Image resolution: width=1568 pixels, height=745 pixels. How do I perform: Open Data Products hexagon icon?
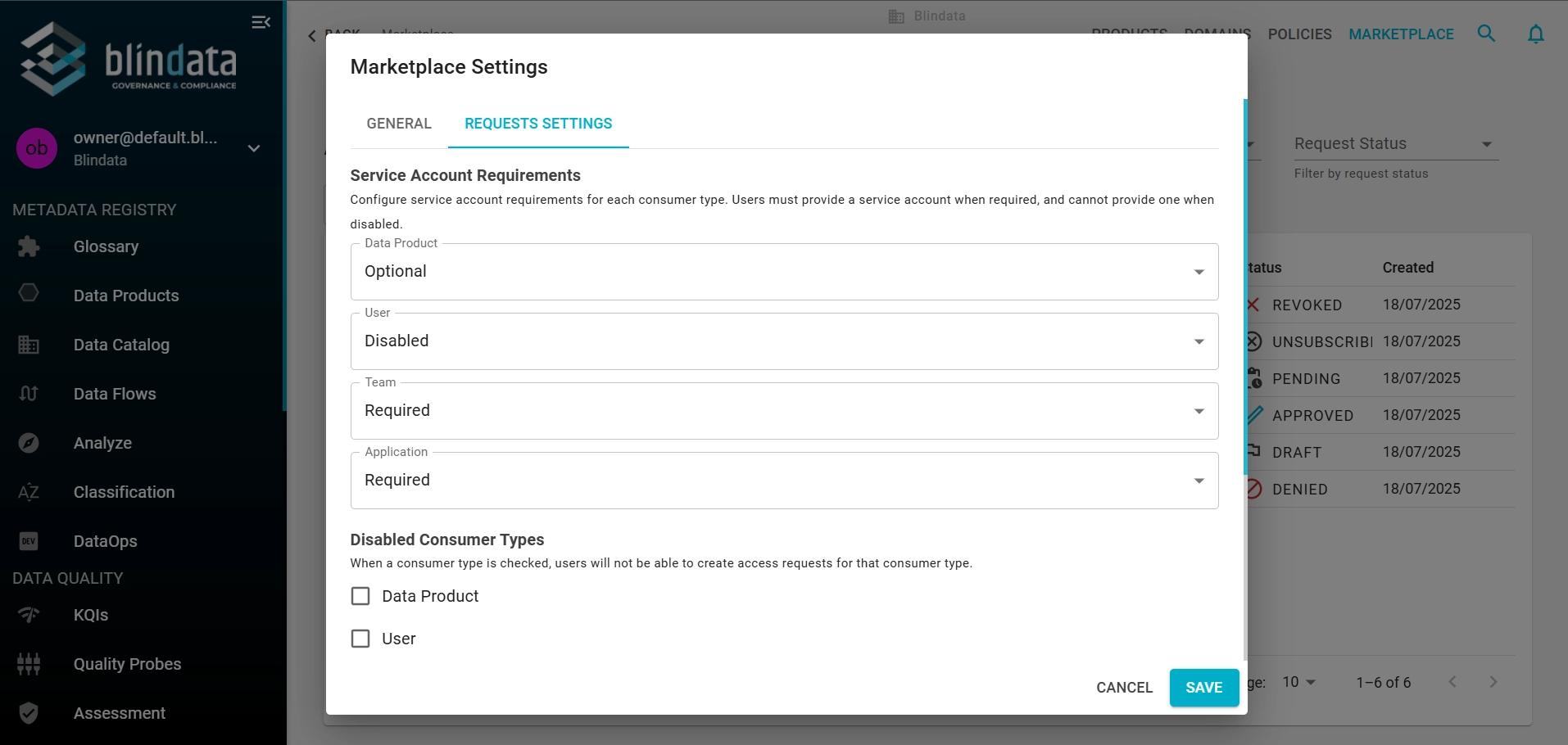(29, 293)
